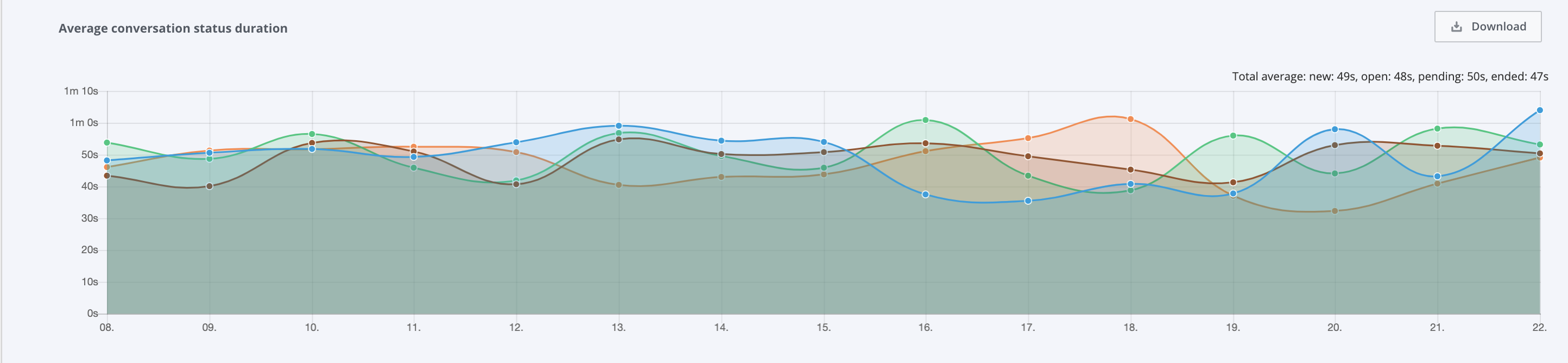The height and width of the screenshot is (363, 1568).
Task: Click the blue data point at day 21
Action: point(1437,177)
